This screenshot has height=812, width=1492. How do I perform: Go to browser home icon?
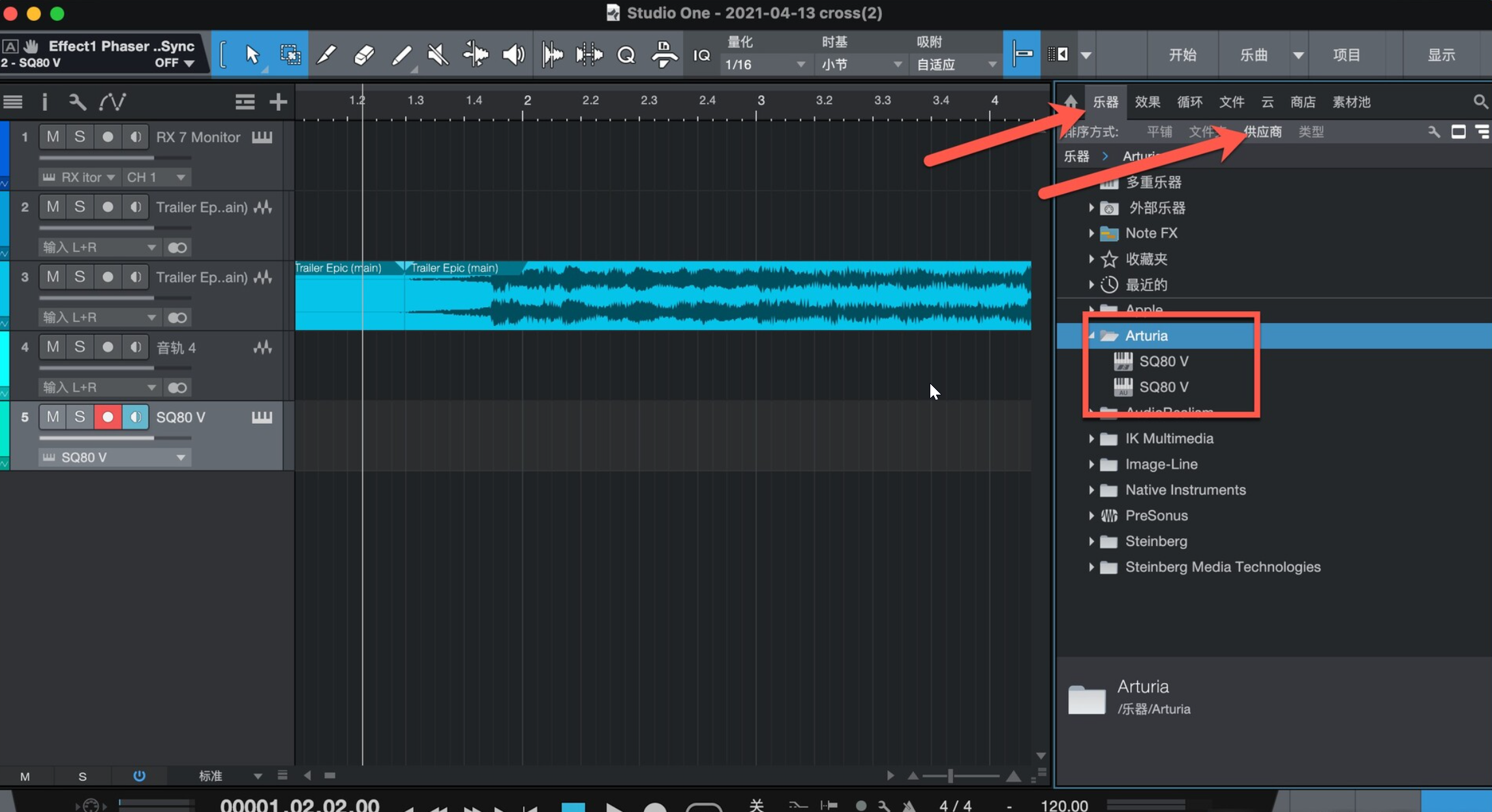(x=1071, y=102)
